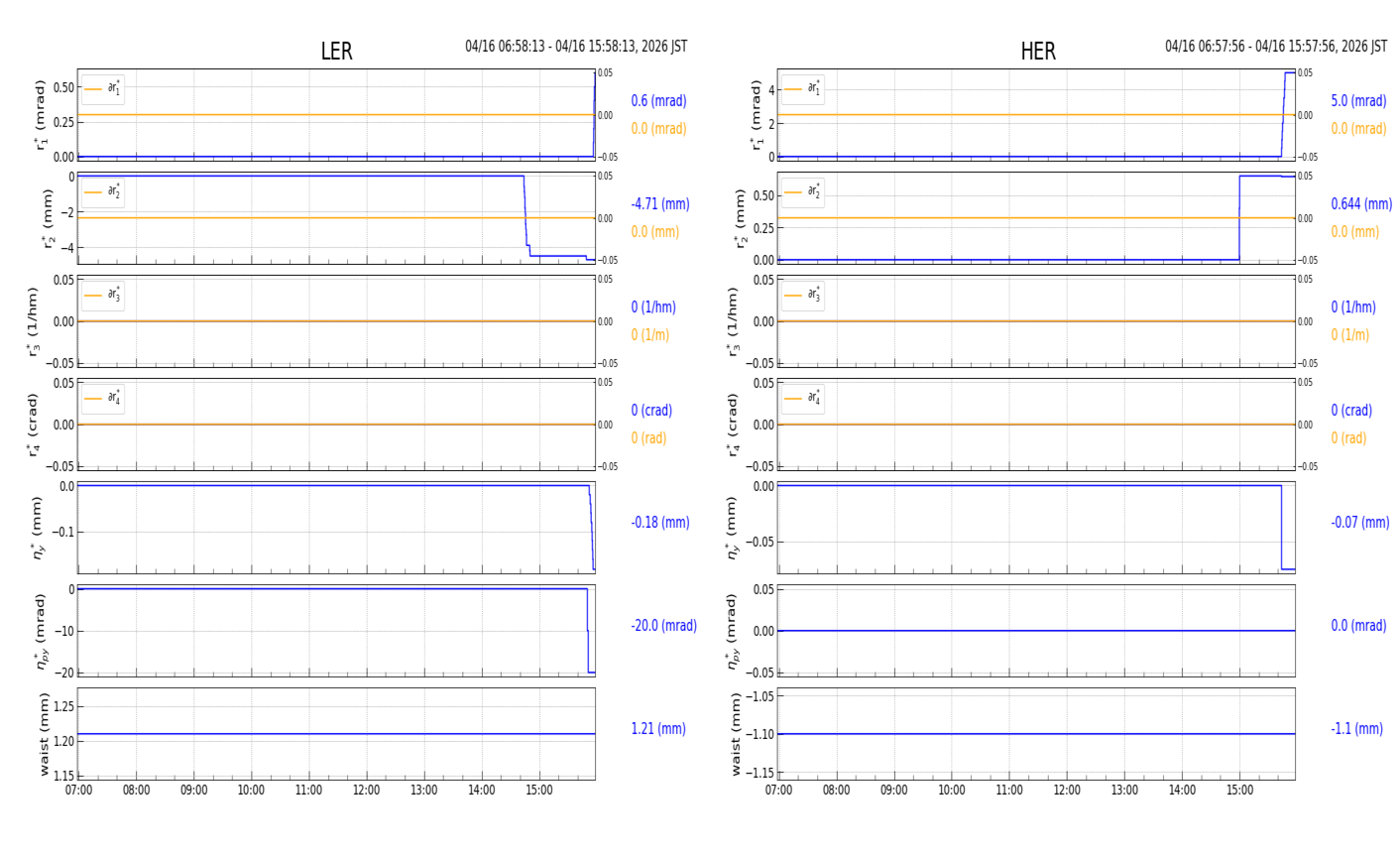The image size is (1400, 857).
Task: Click the HER waist value -1.1 (mm)
Action: tap(1356, 728)
